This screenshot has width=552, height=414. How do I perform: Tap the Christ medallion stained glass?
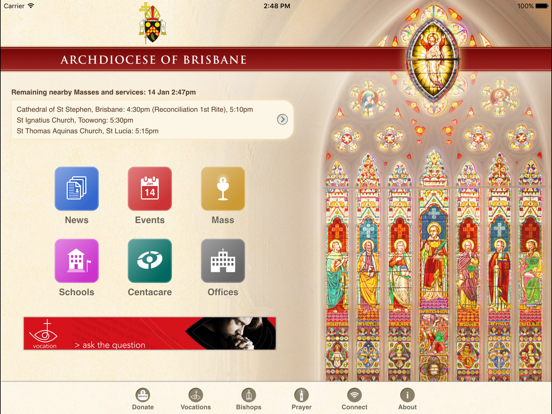pyautogui.click(x=433, y=61)
